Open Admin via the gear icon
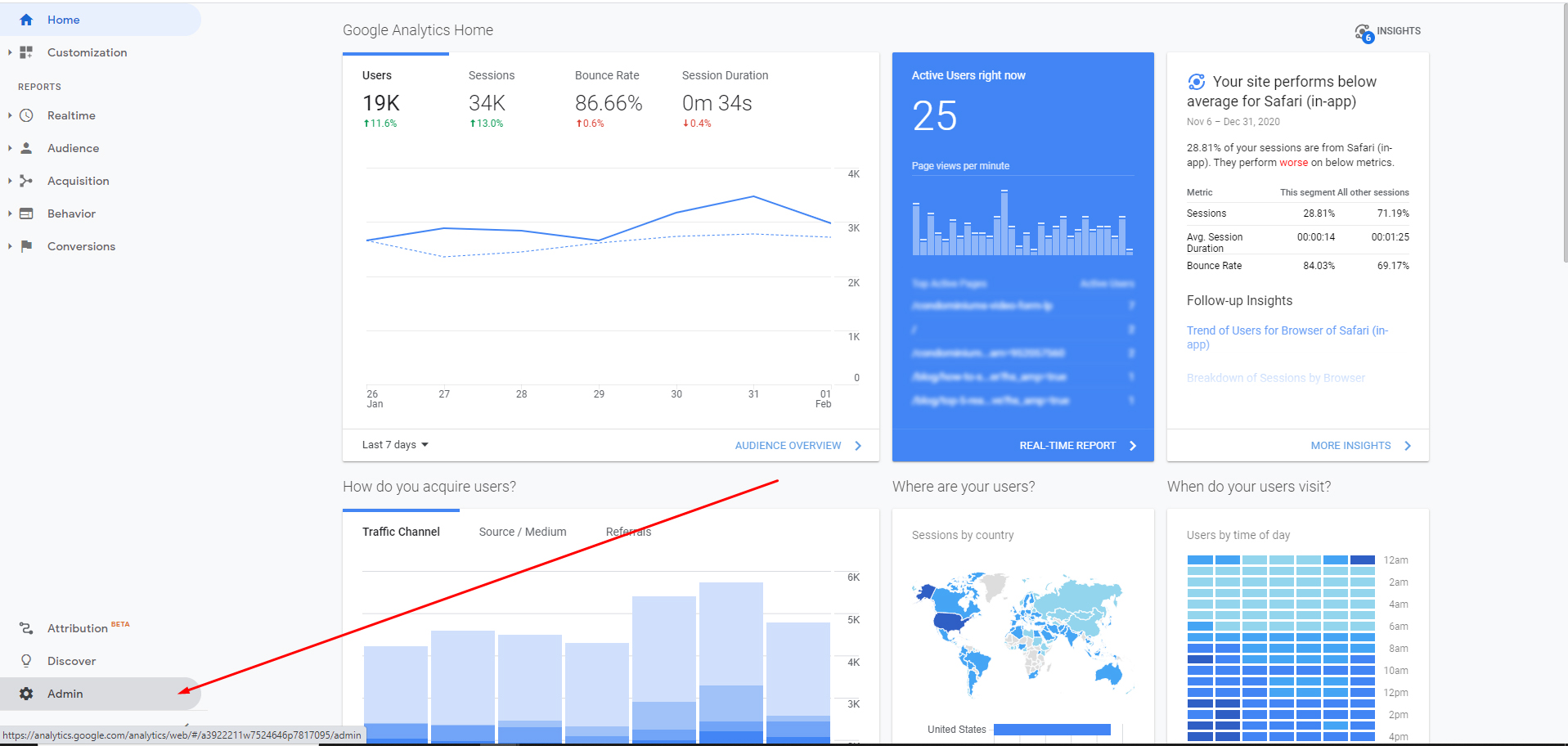Screen dimensions: 1568x746 point(26,694)
